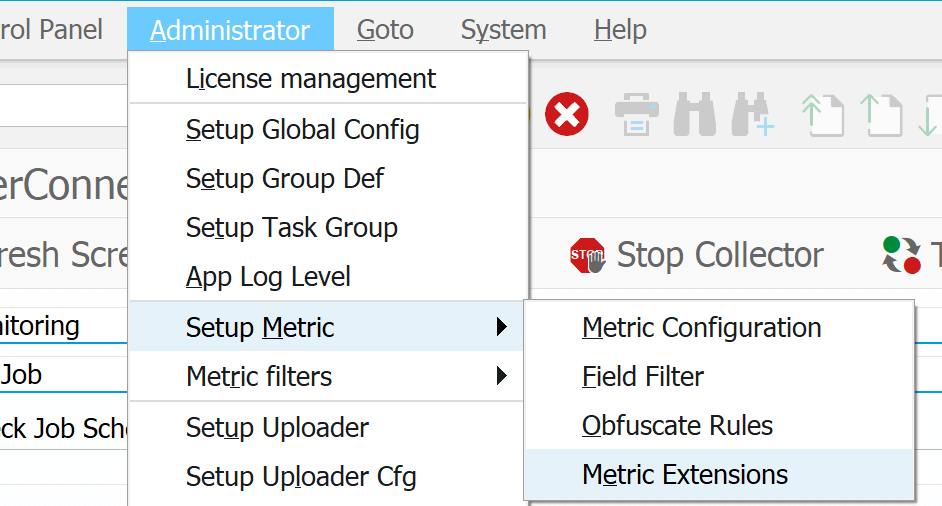Click the Find binoculars icon
The height and width of the screenshot is (506, 942).
(x=694, y=115)
